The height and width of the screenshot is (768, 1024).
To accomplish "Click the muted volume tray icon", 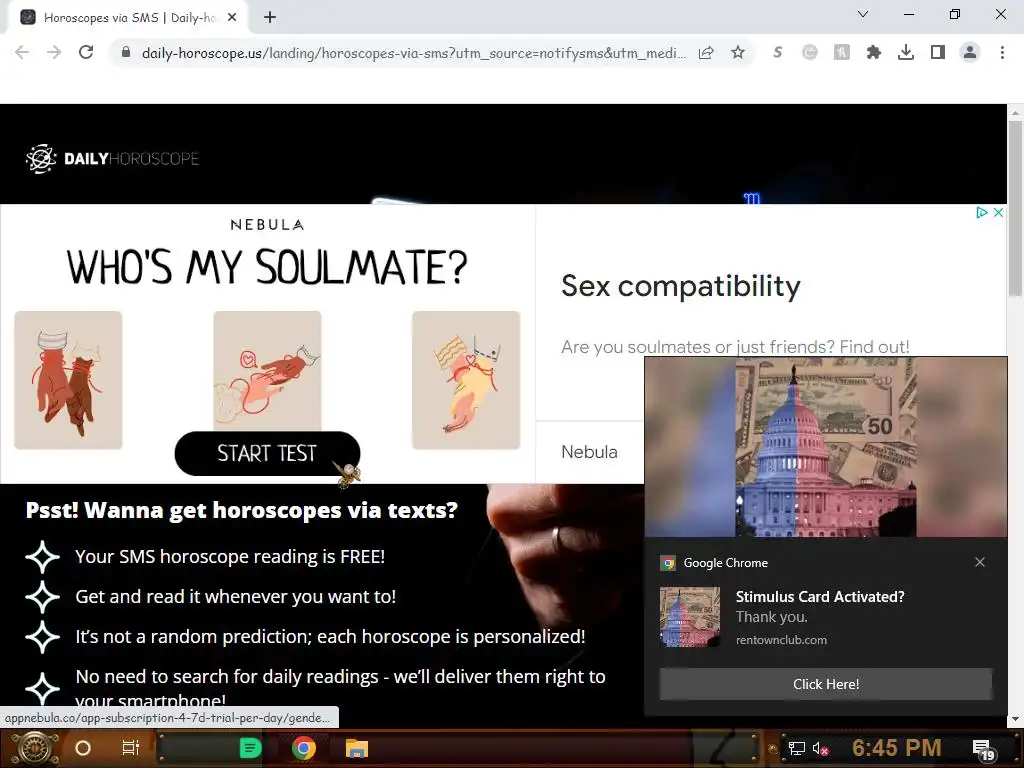I will [821, 748].
